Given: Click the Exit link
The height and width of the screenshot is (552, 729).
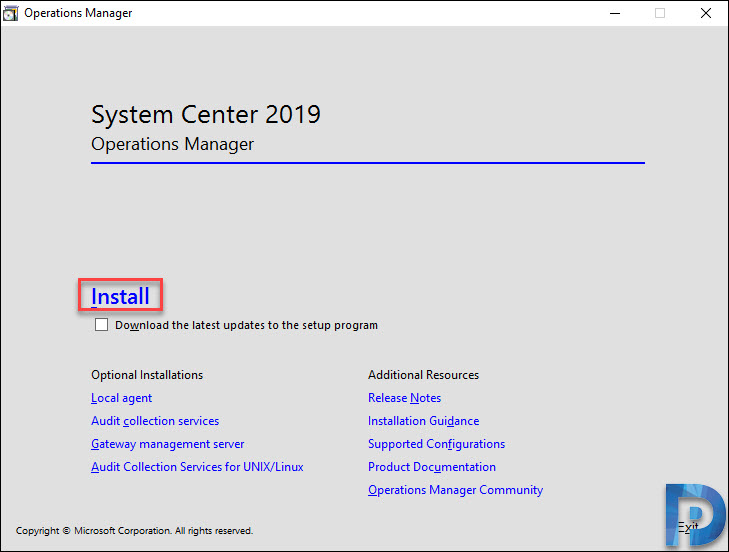Looking at the screenshot, I should click(x=688, y=526).
